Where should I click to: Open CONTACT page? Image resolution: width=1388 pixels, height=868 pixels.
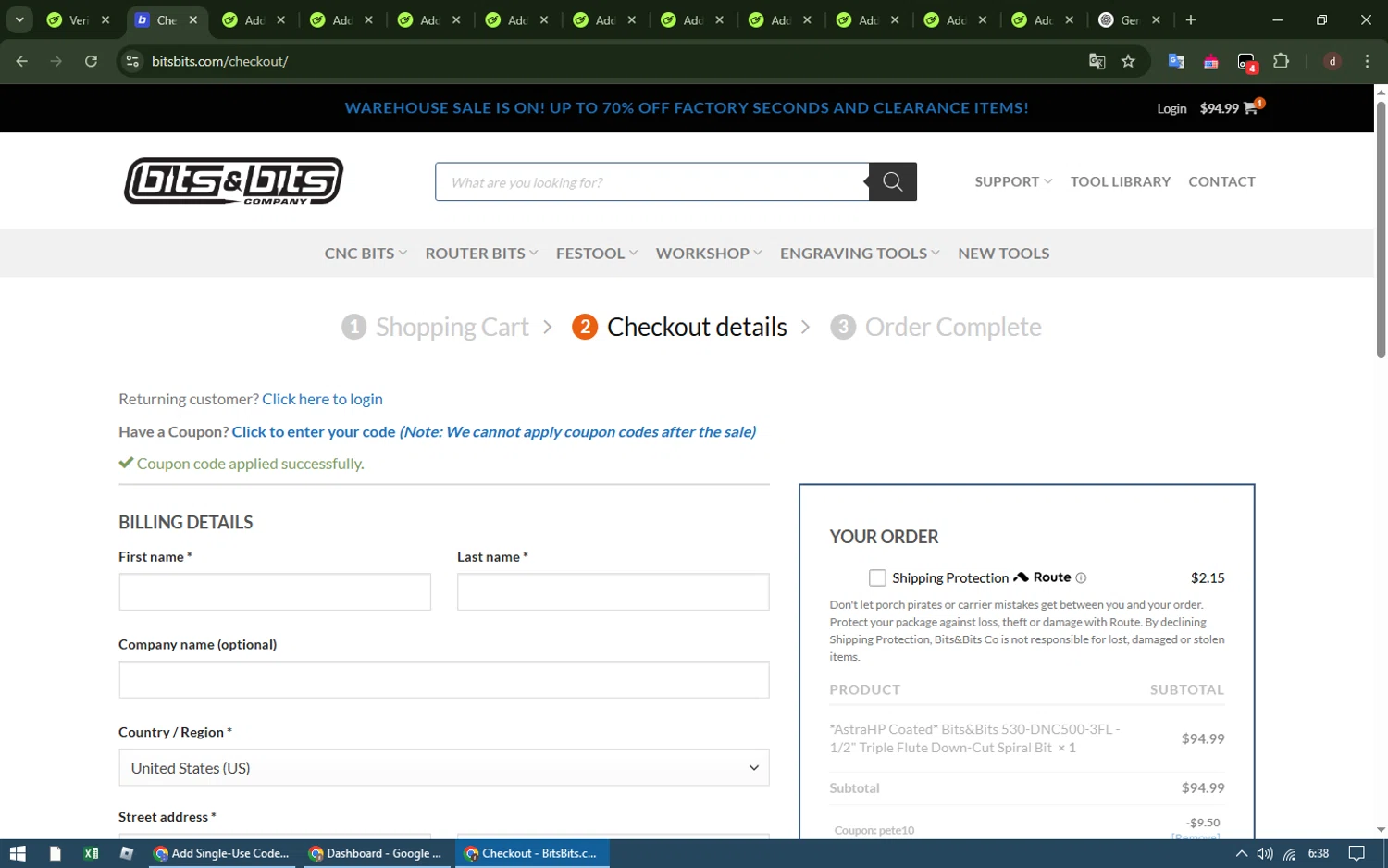coord(1221,181)
